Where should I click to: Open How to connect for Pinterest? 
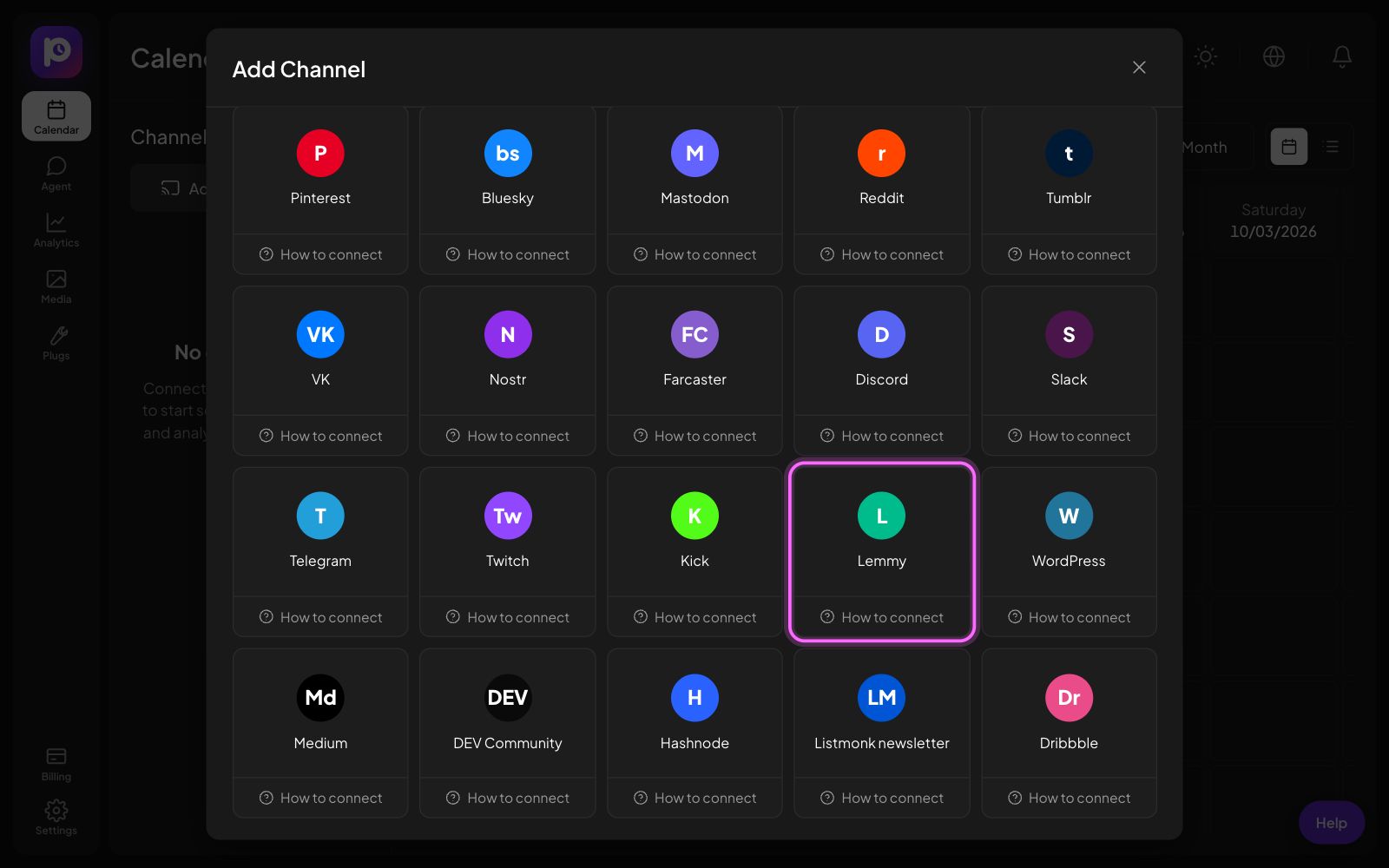320,254
